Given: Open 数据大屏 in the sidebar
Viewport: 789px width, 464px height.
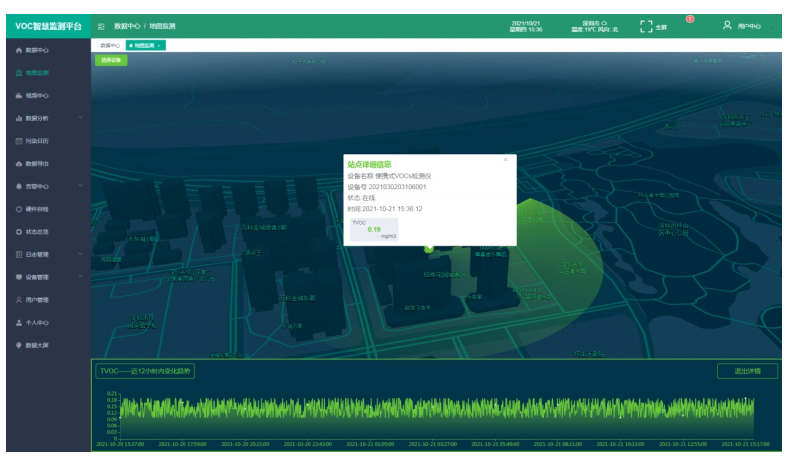Looking at the screenshot, I should [37, 345].
